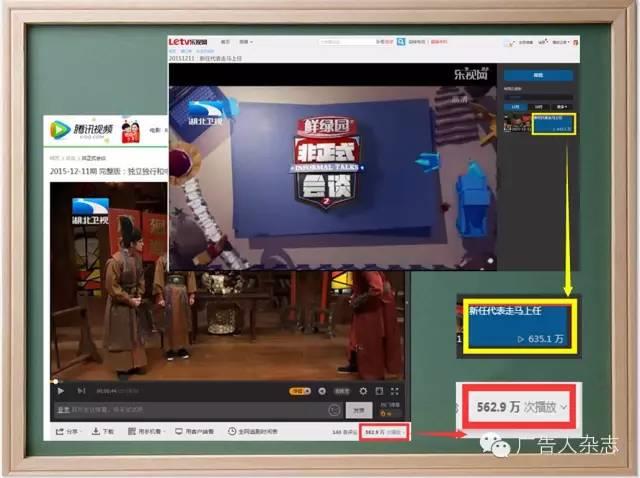
Task: Click the Tencent progress bar playhead
Action: tap(55, 382)
